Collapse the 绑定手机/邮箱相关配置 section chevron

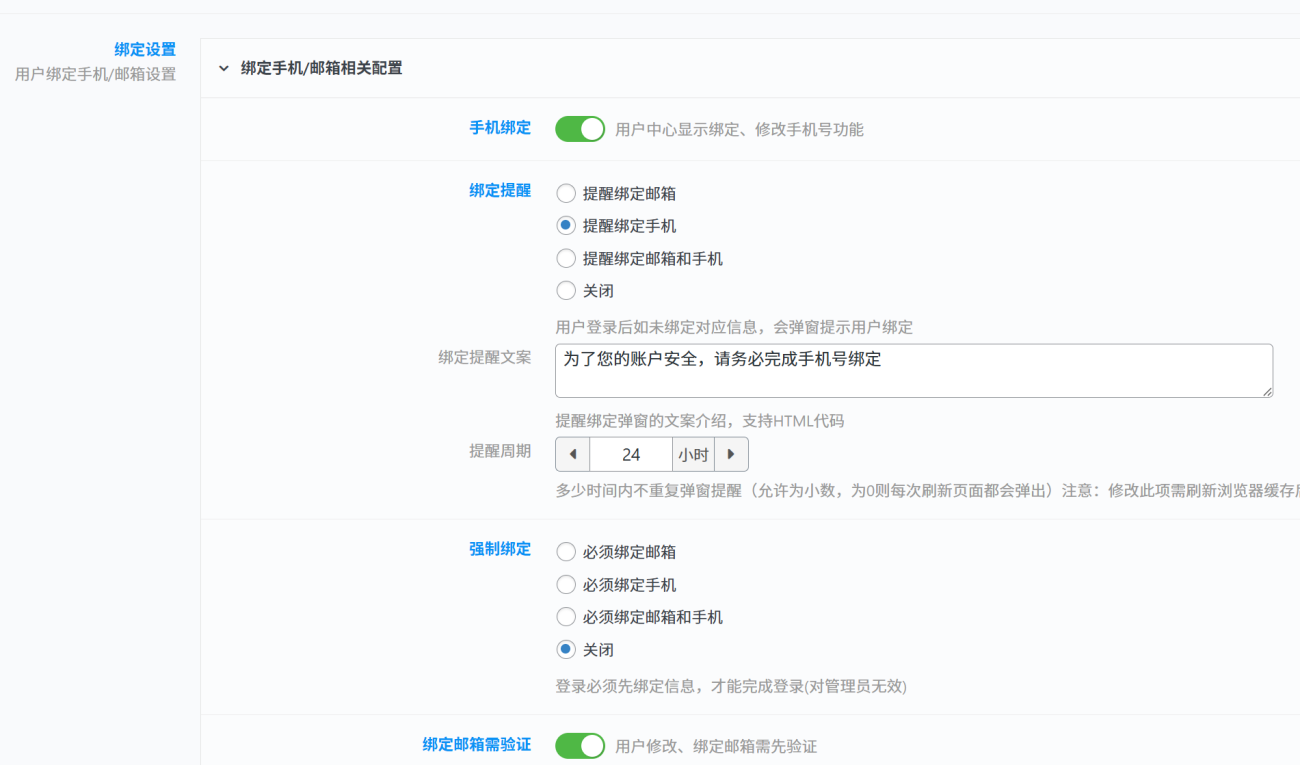pos(224,69)
